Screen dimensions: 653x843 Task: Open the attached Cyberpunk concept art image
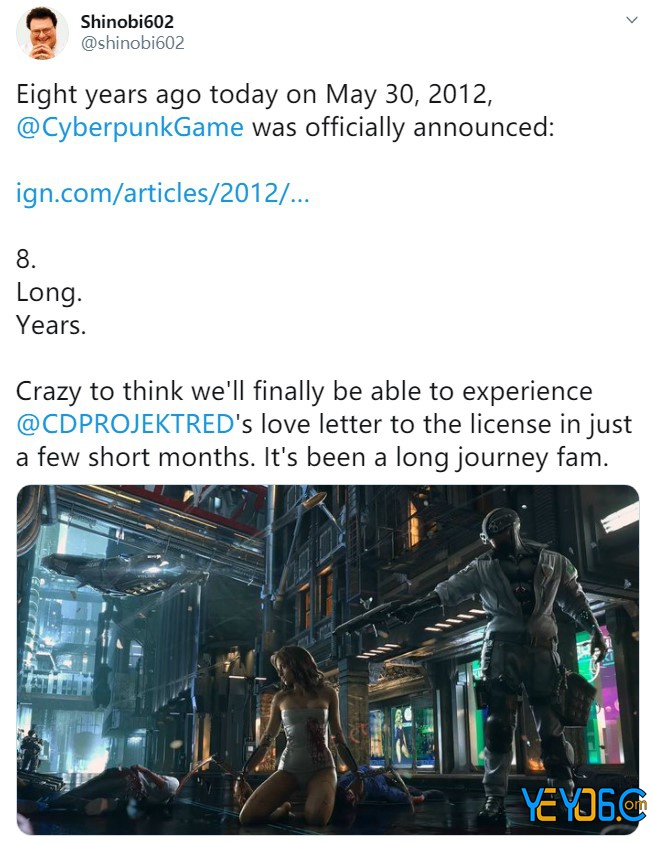(328, 659)
